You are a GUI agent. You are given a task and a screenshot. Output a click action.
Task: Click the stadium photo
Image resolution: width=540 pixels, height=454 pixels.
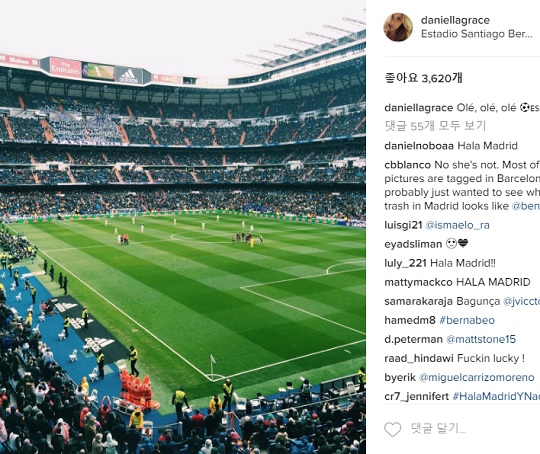click(183, 227)
